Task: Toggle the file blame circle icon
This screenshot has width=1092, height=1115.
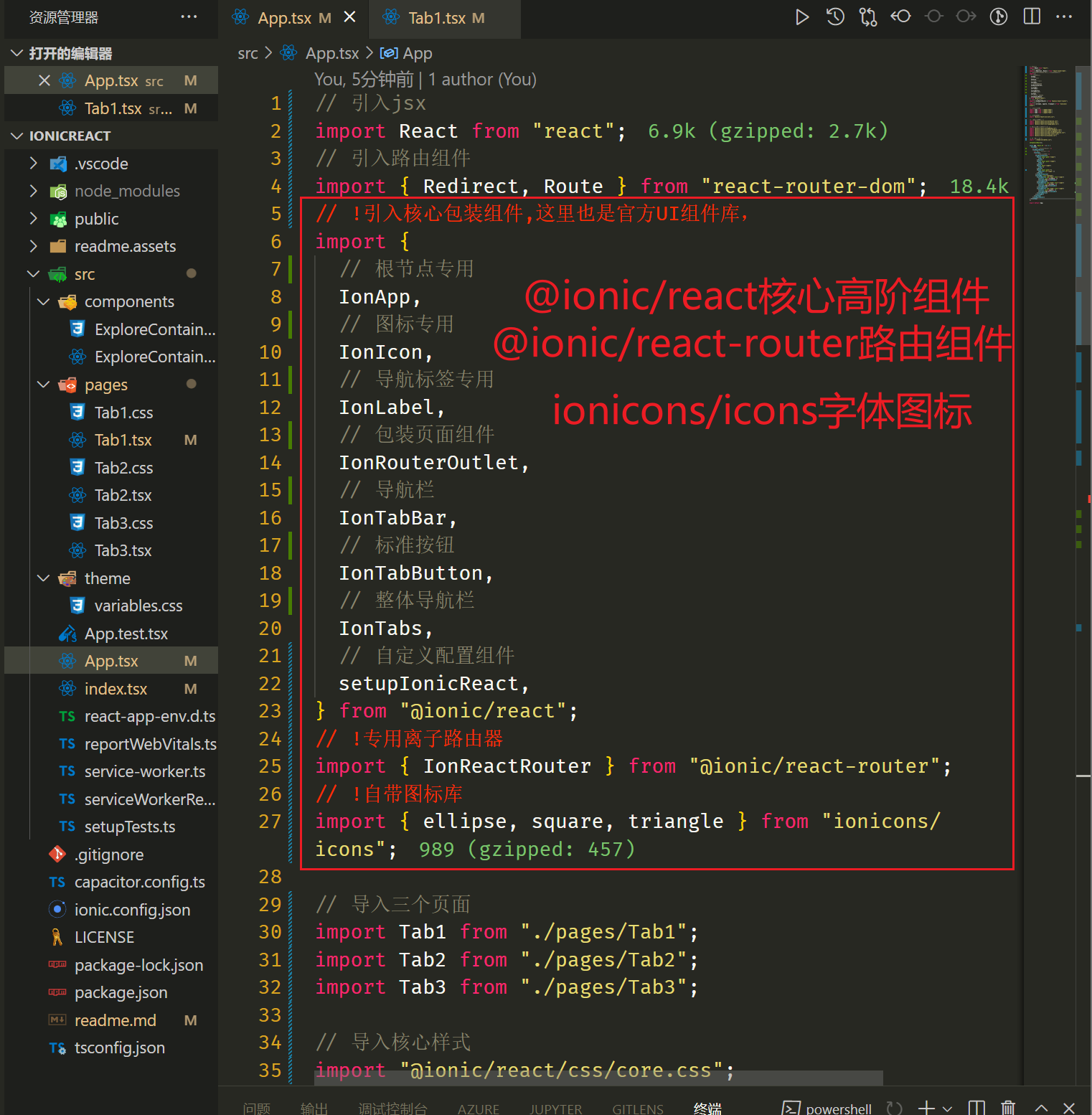Action: [x=933, y=17]
